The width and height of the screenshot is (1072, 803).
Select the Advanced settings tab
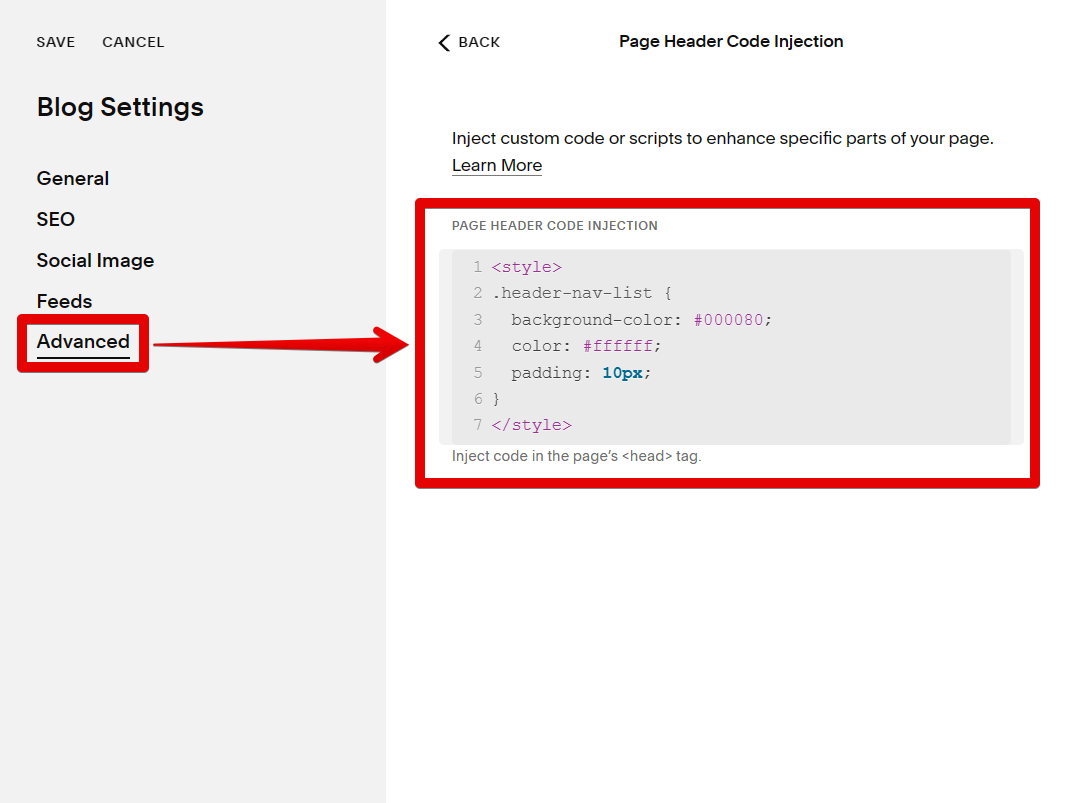click(x=83, y=342)
